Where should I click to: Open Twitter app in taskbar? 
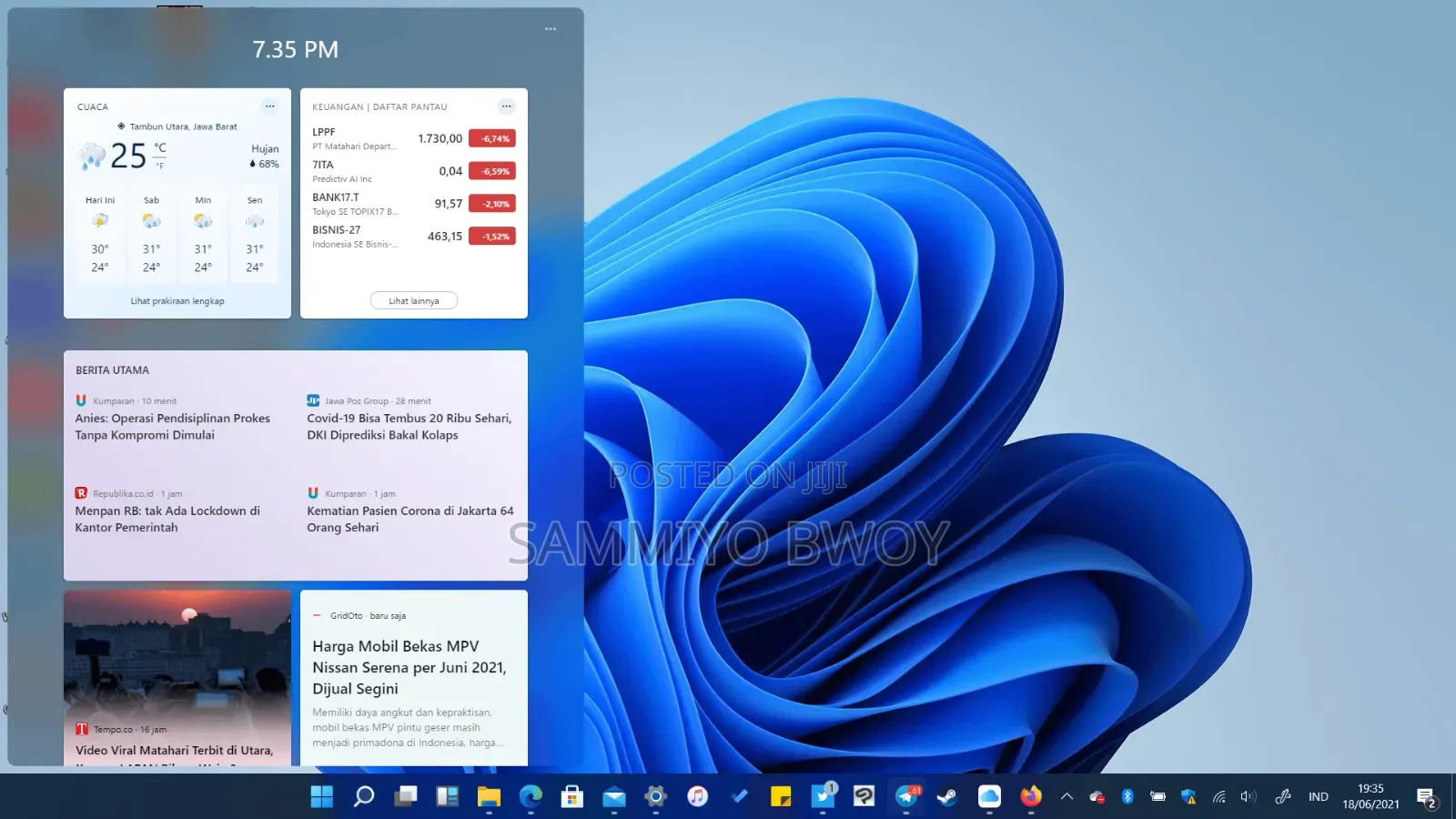tap(823, 796)
